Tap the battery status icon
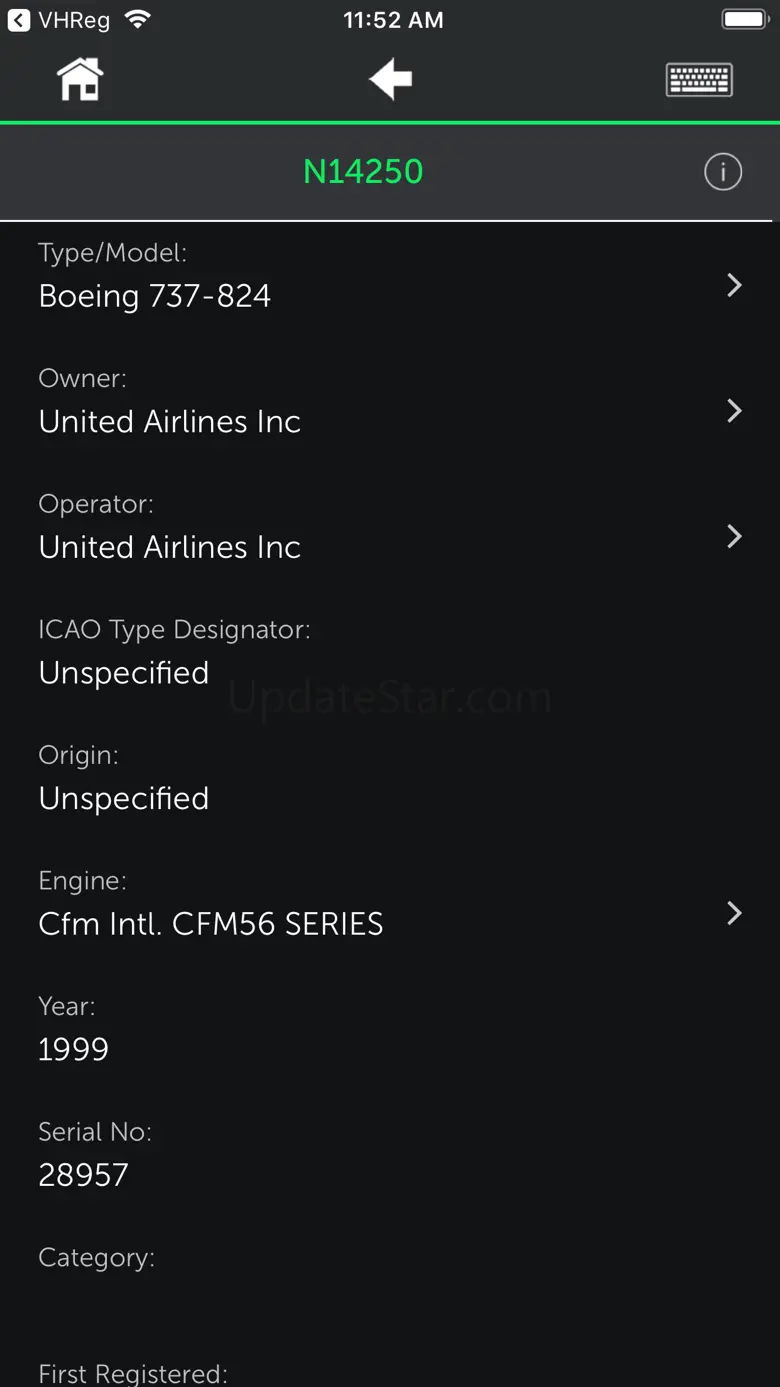The image size is (780, 1387). point(745,20)
